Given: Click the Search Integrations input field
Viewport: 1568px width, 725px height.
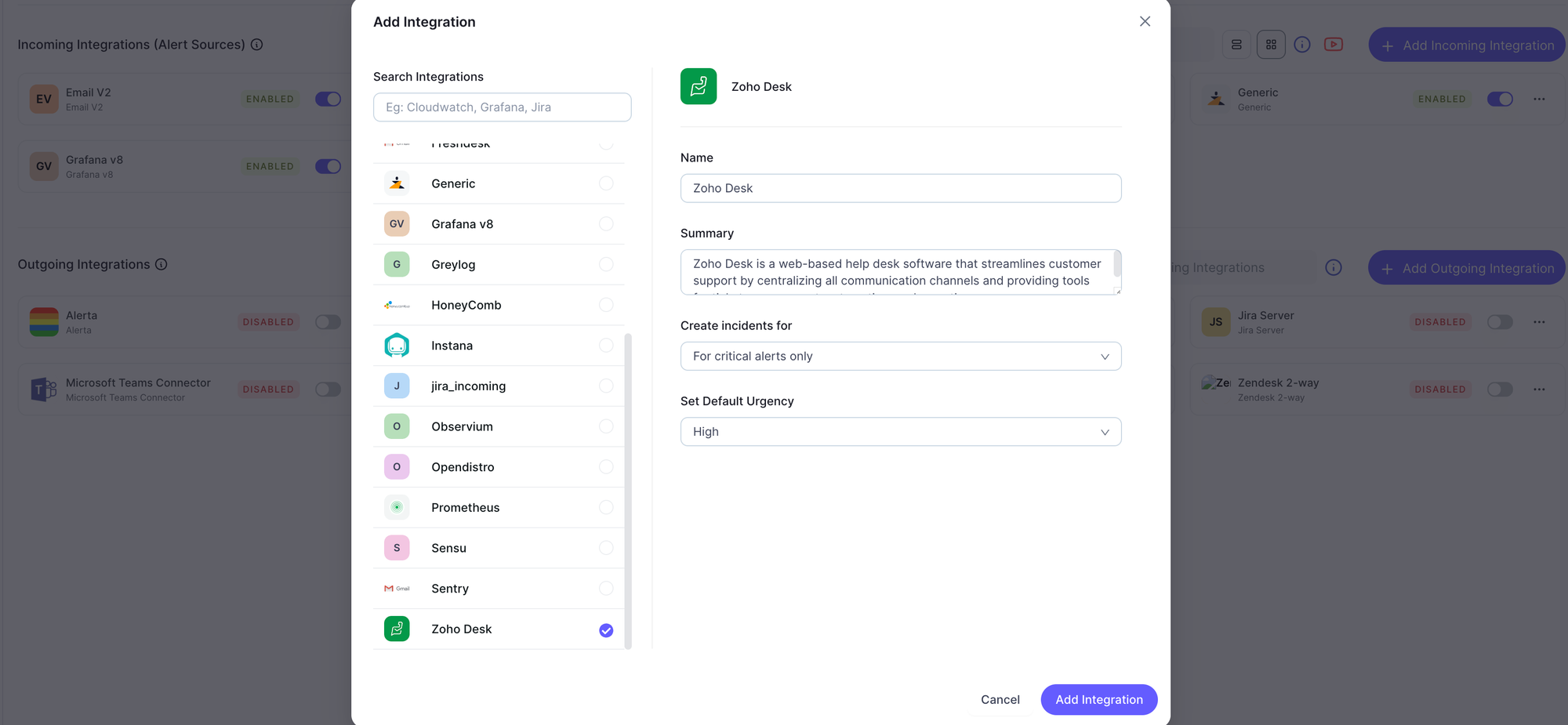Looking at the screenshot, I should coord(503,107).
